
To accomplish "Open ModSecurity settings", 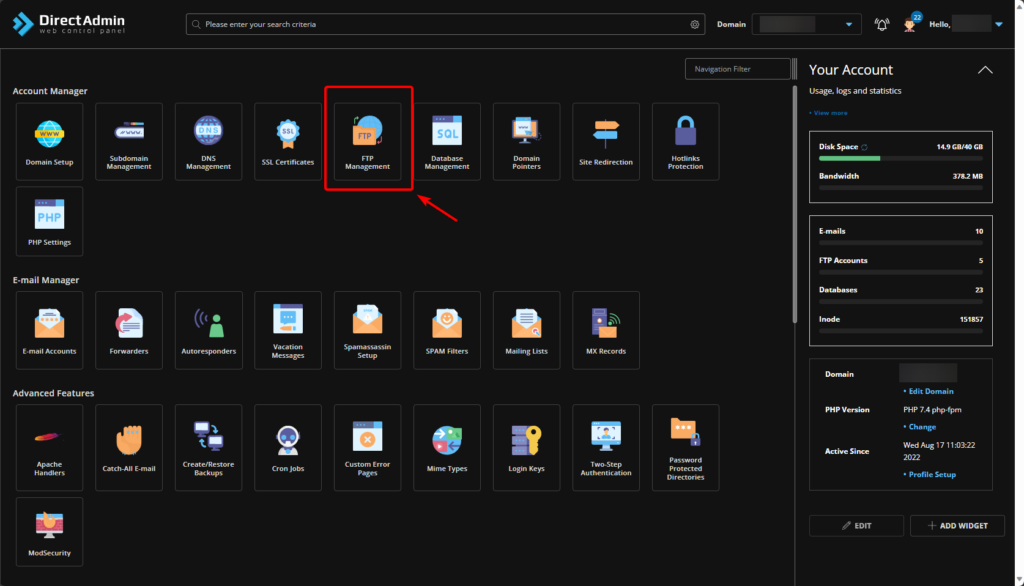I will (x=50, y=532).
